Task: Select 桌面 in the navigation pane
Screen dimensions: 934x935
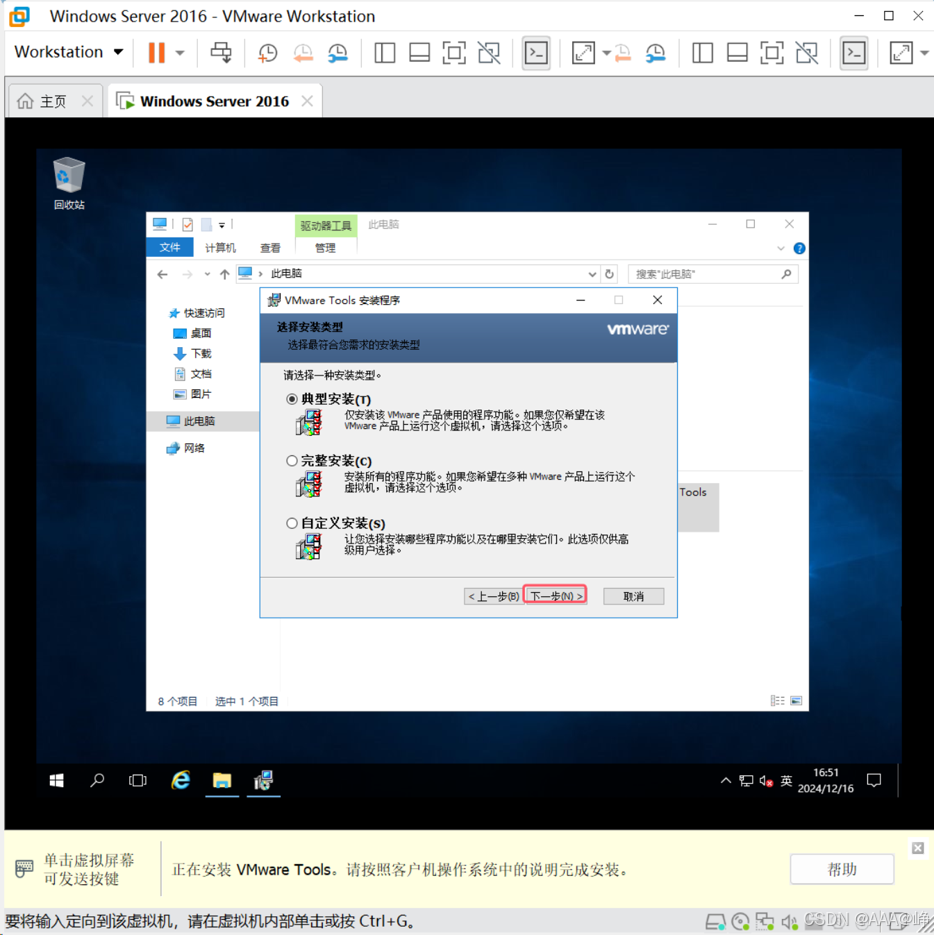Action: pos(193,333)
